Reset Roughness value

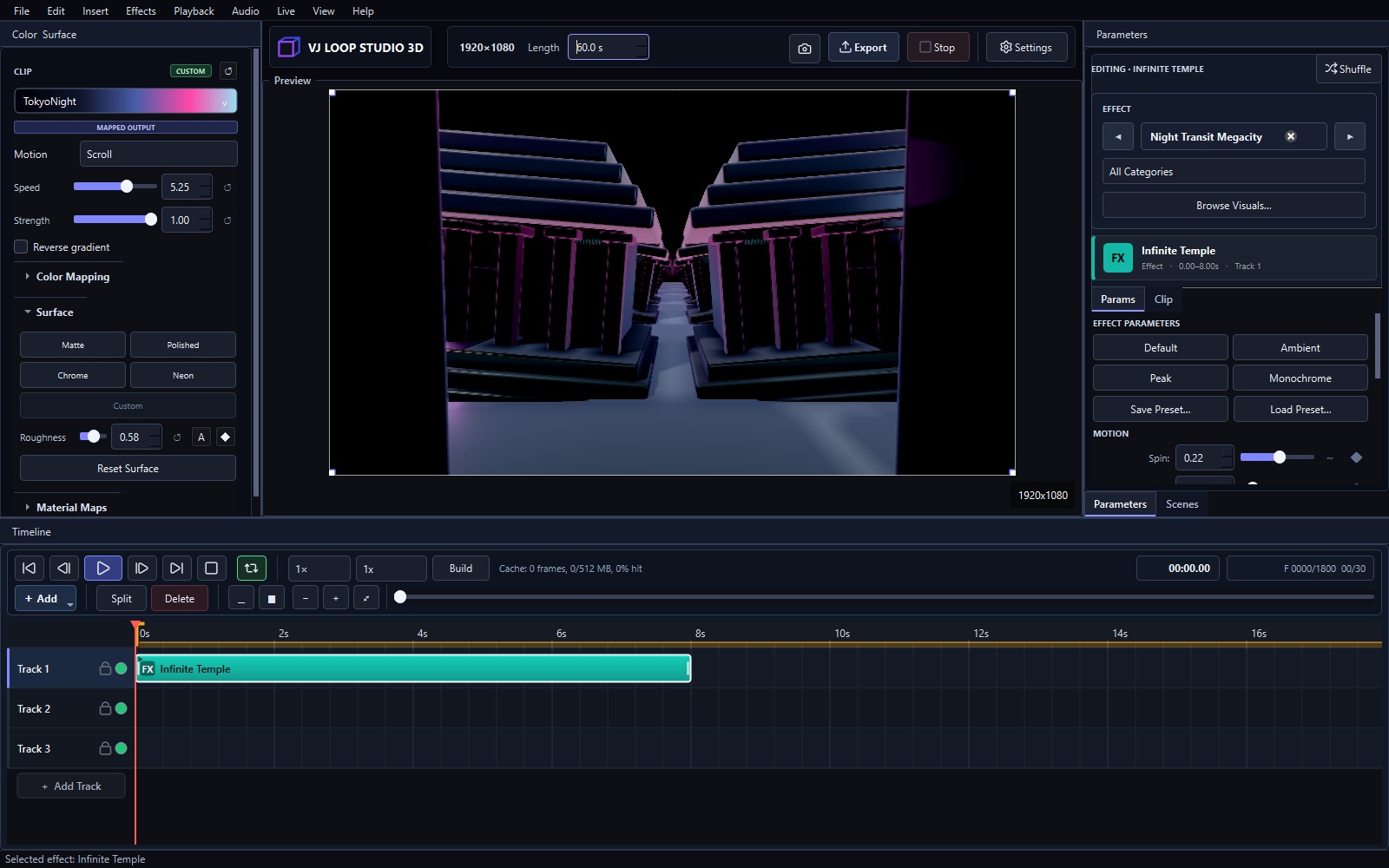pos(177,437)
